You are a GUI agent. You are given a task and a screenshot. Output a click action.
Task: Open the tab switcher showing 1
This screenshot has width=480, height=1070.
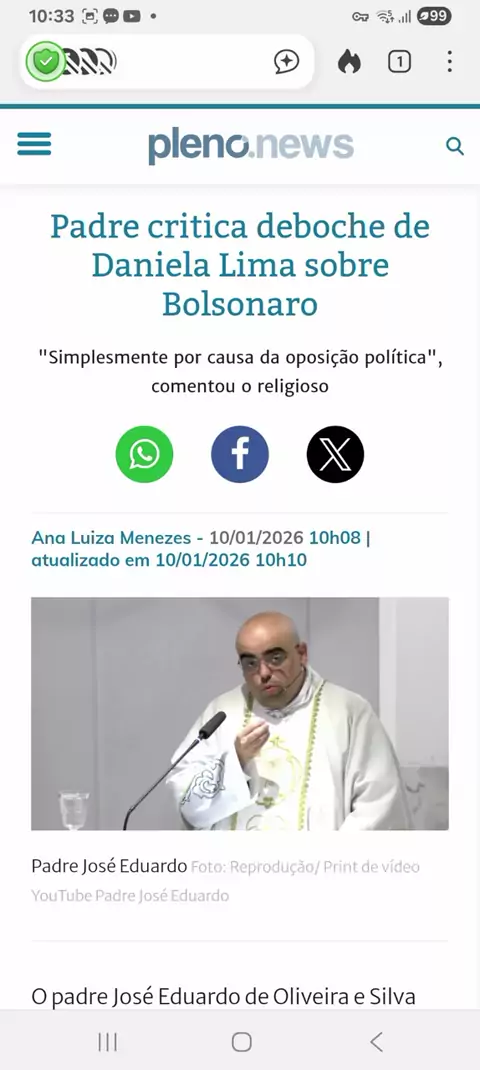(399, 62)
